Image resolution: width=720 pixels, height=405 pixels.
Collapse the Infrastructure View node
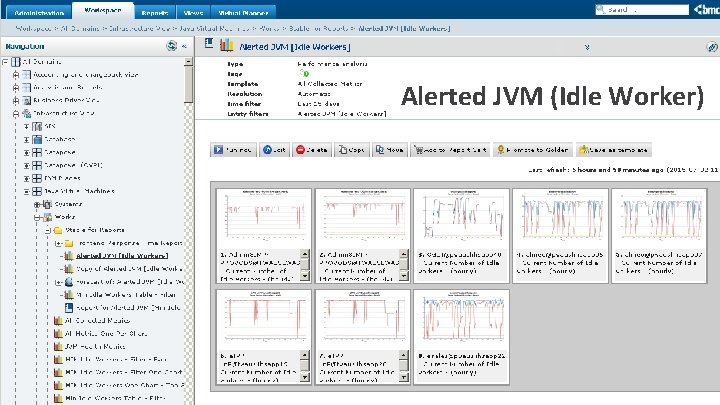coord(16,113)
